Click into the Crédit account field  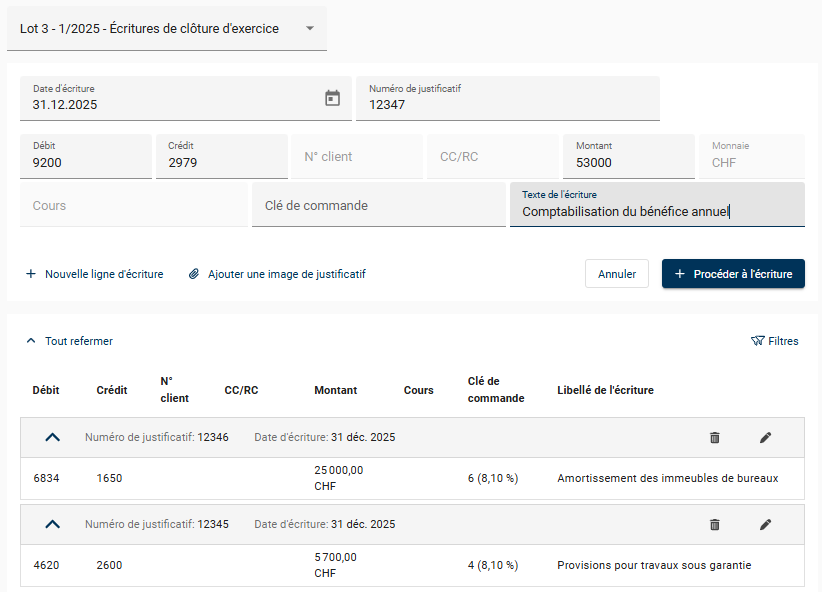[x=221, y=162]
